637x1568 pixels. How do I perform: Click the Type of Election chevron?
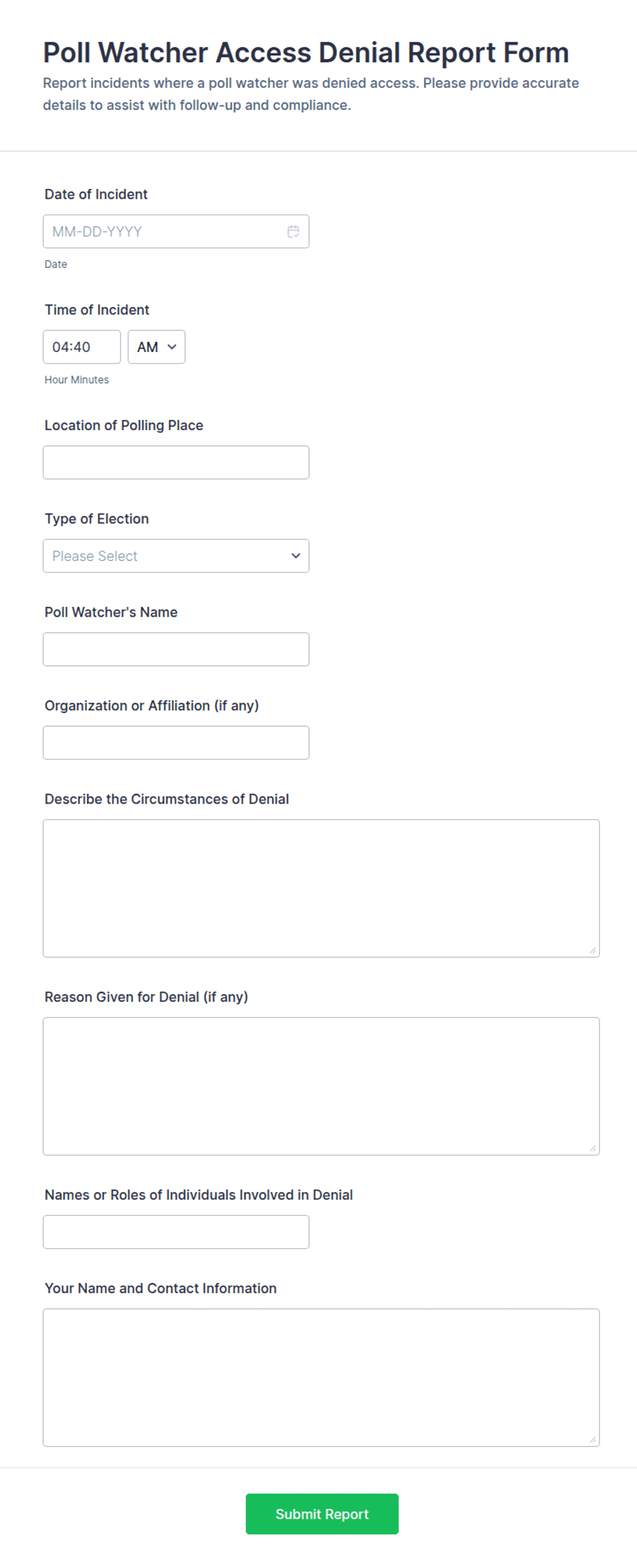[296, 556]
